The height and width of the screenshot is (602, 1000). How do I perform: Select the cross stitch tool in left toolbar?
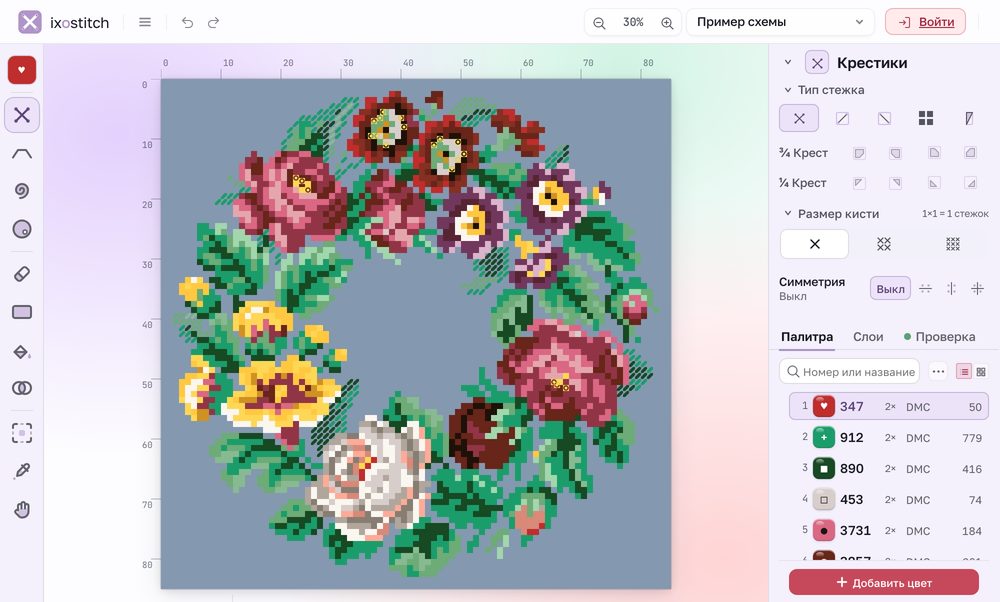(x=22, y=115)
